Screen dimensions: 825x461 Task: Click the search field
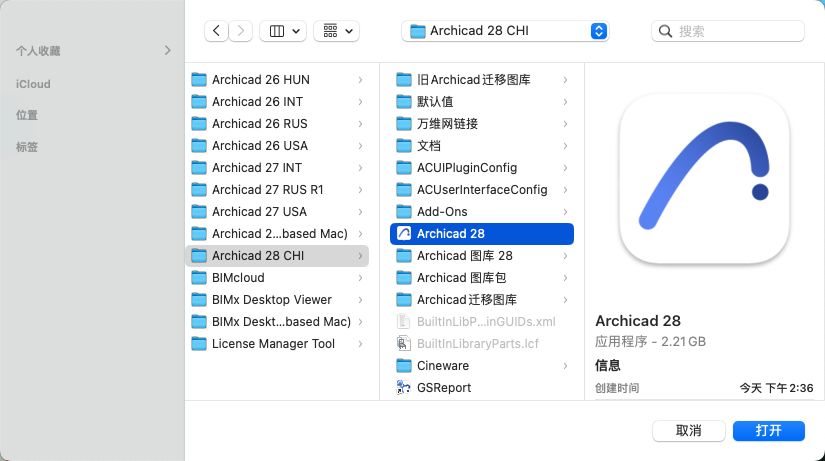(728, 31)
